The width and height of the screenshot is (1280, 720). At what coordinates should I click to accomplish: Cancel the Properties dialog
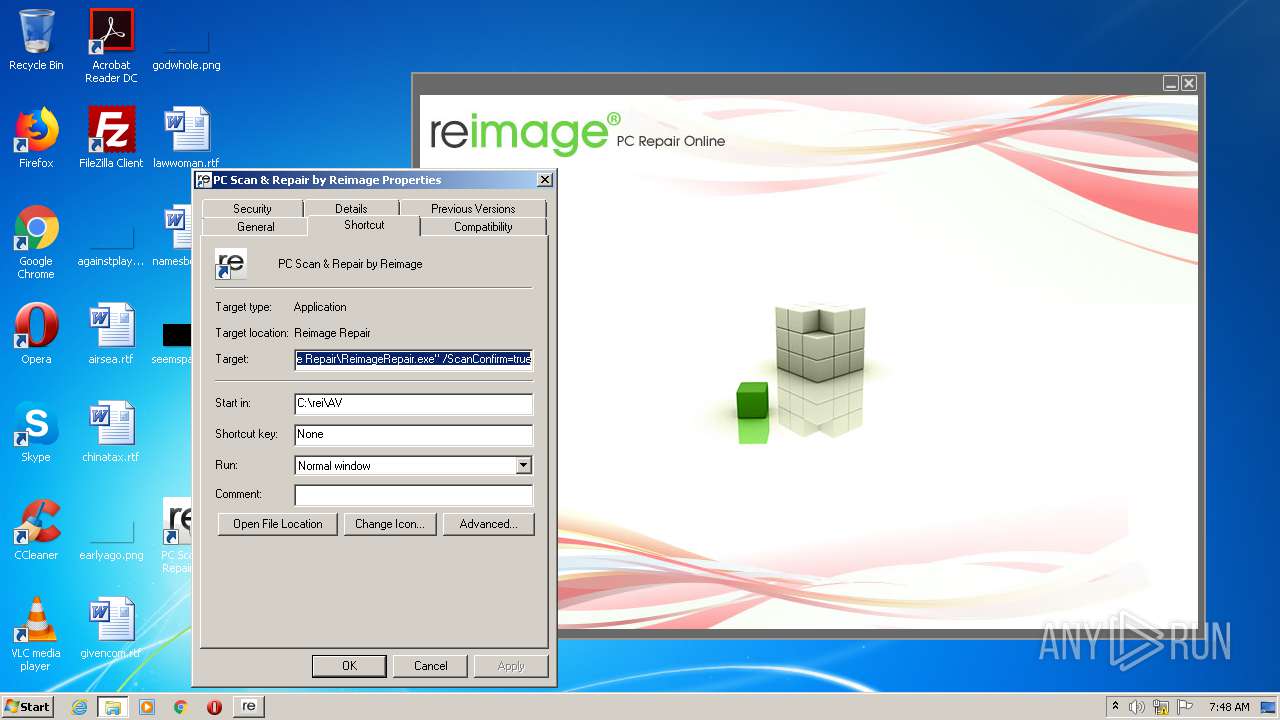coord(431,666)
